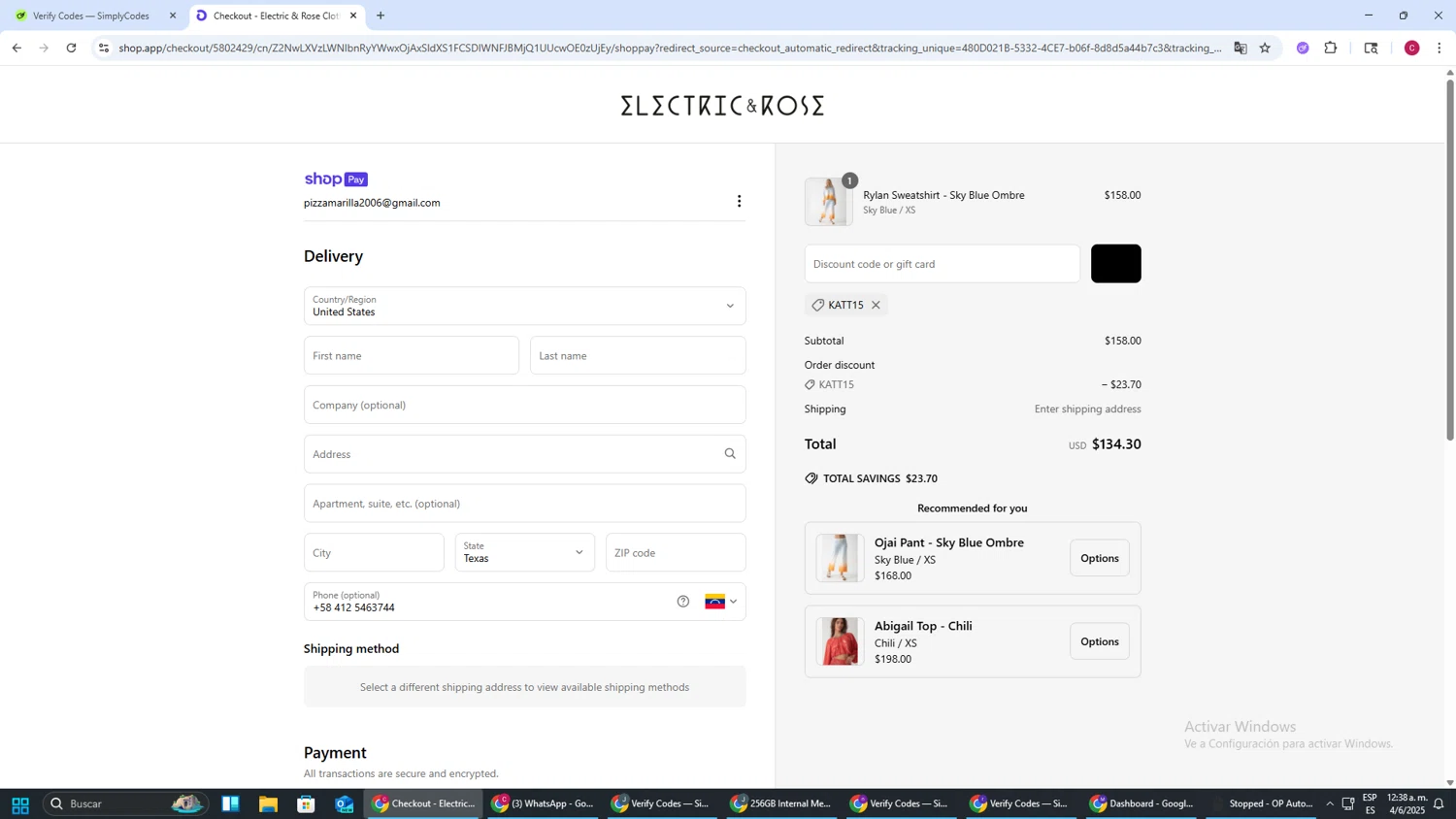The width and height of the screenshot is (1456, 819).
Task: Open the Ojai Pant product thumbnail
Action: (x=839, y=558)
